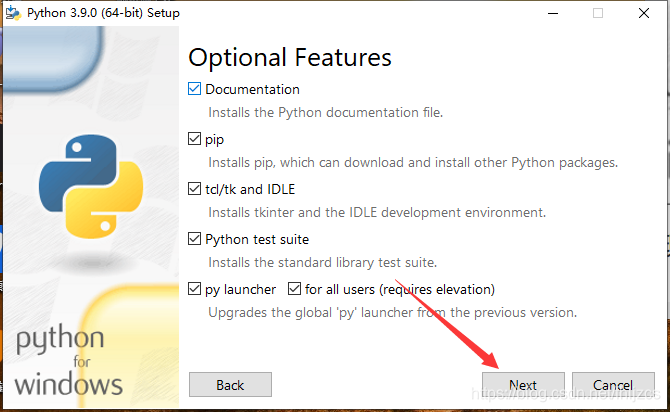This screenshot has width=670, height=412.
Task: Cancel the Python setup
Action: pos(613,385)
